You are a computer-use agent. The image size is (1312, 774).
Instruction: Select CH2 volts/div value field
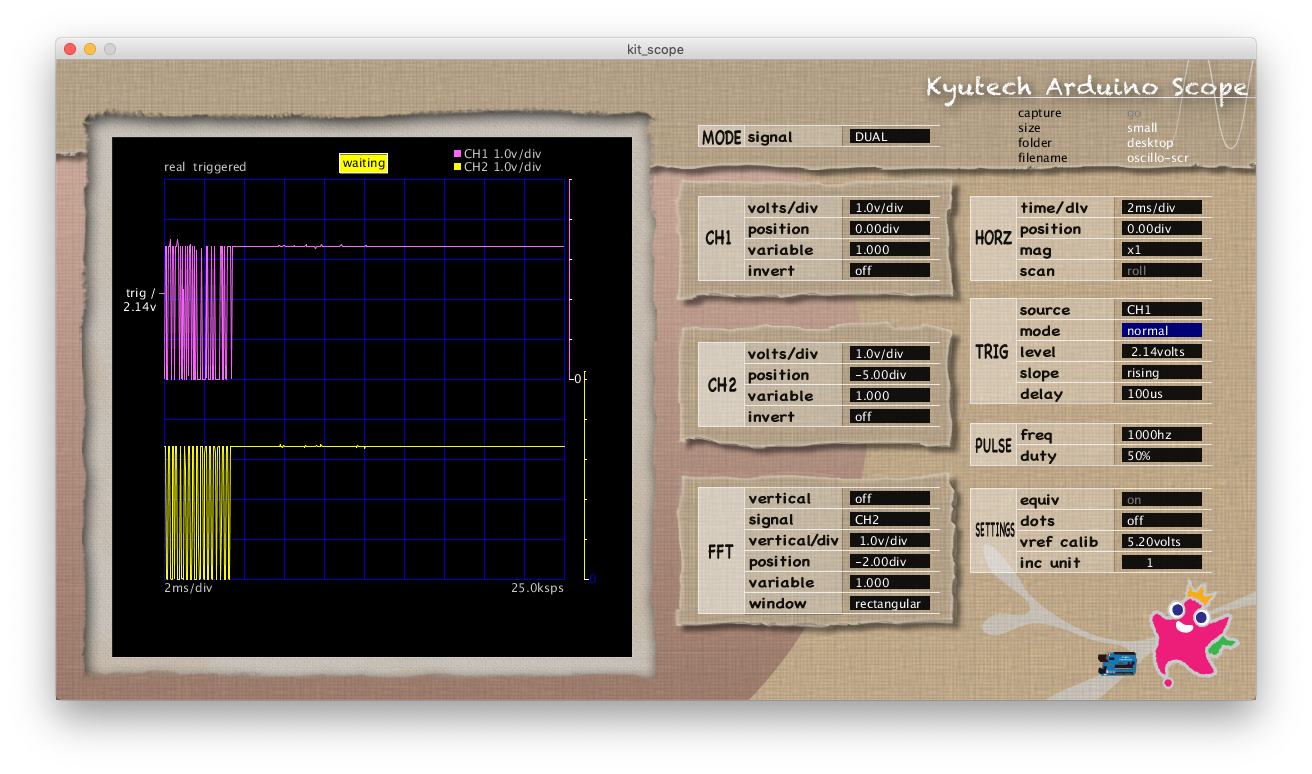point(890,354)
